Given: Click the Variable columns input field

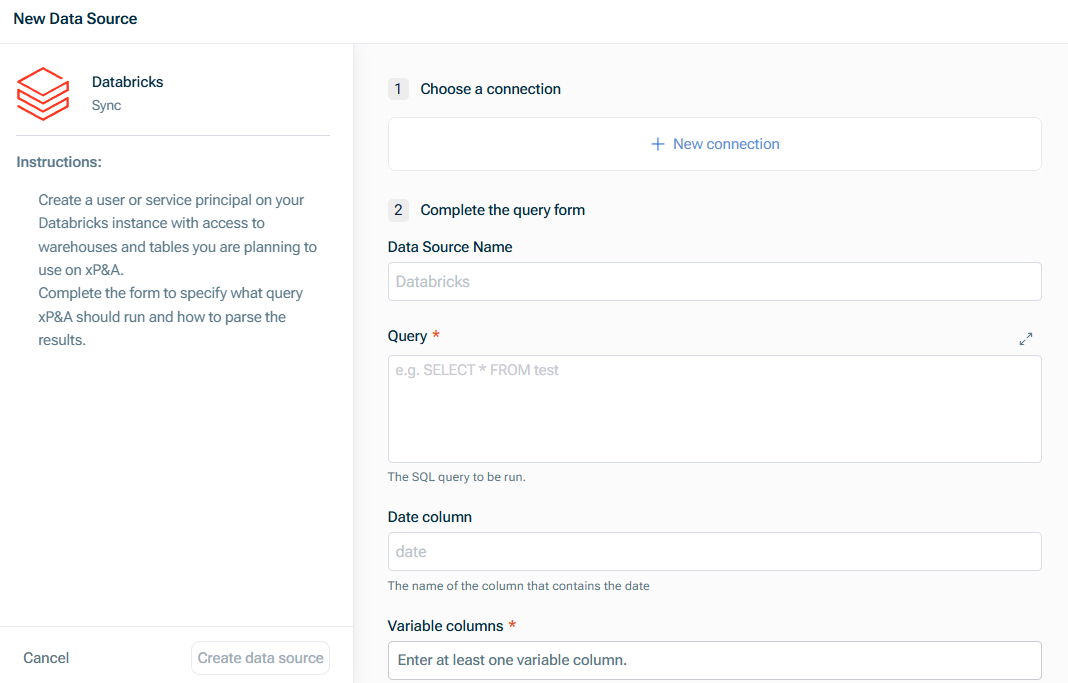Looking at the screenshot, I should (x=714, y=660).
